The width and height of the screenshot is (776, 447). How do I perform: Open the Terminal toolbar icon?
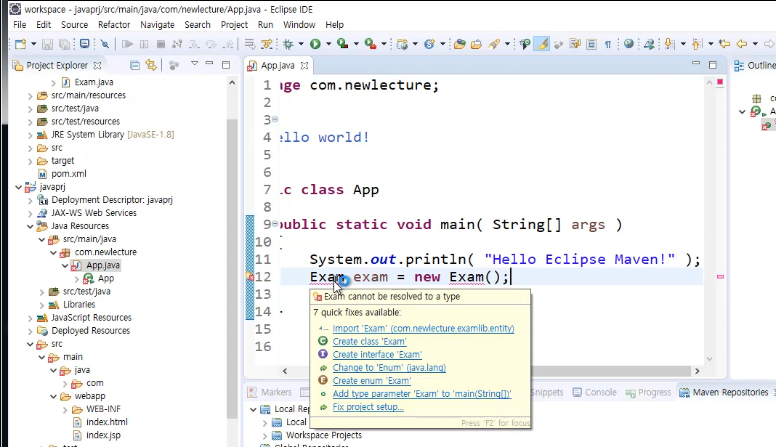[85, 44]
